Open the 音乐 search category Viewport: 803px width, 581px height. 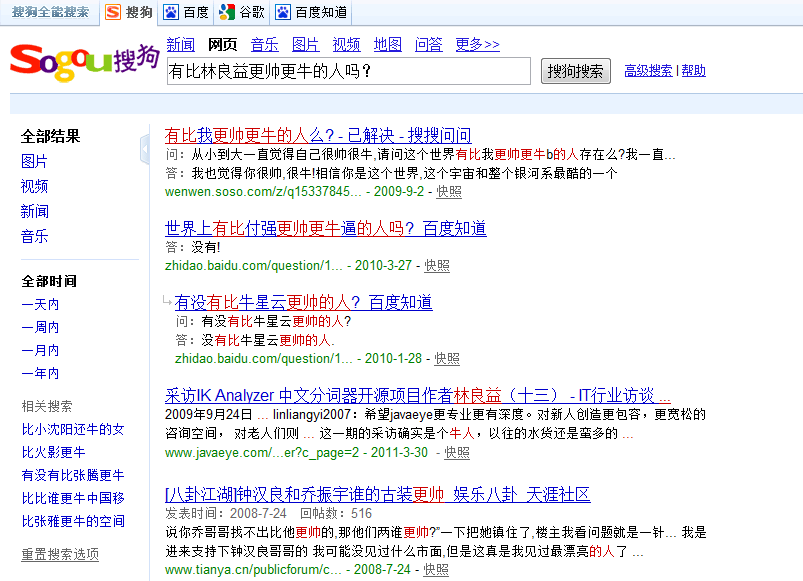coord(265,45)
